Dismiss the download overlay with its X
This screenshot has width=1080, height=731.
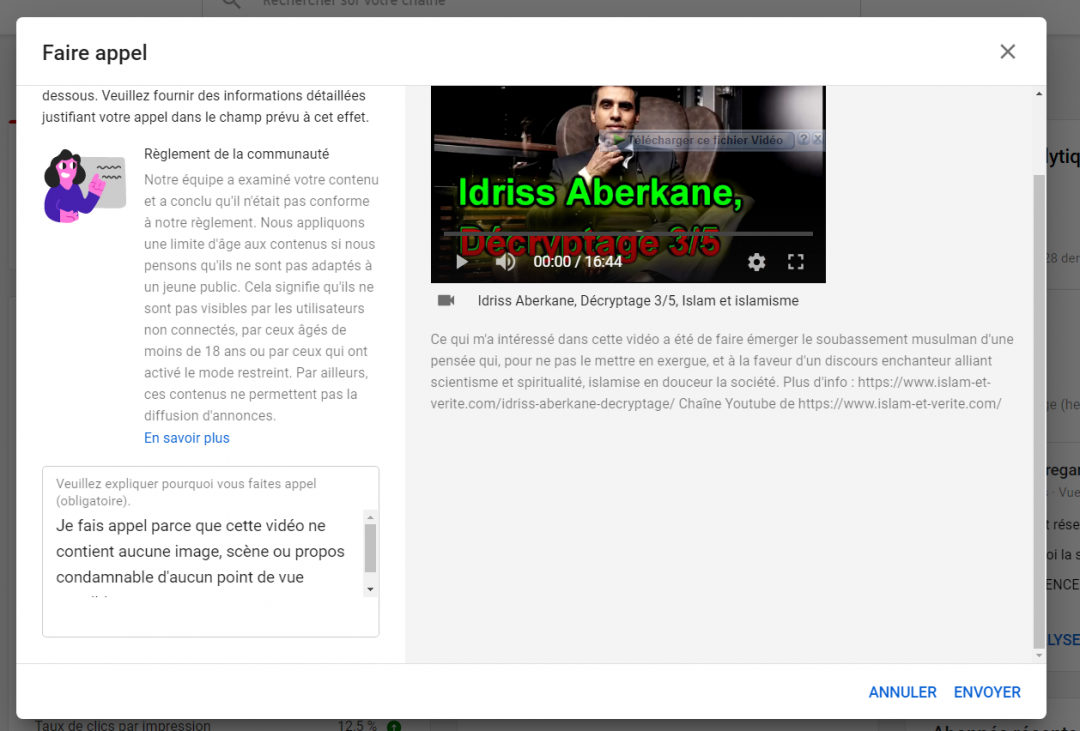pyautogui.click(x=817, y=139)
